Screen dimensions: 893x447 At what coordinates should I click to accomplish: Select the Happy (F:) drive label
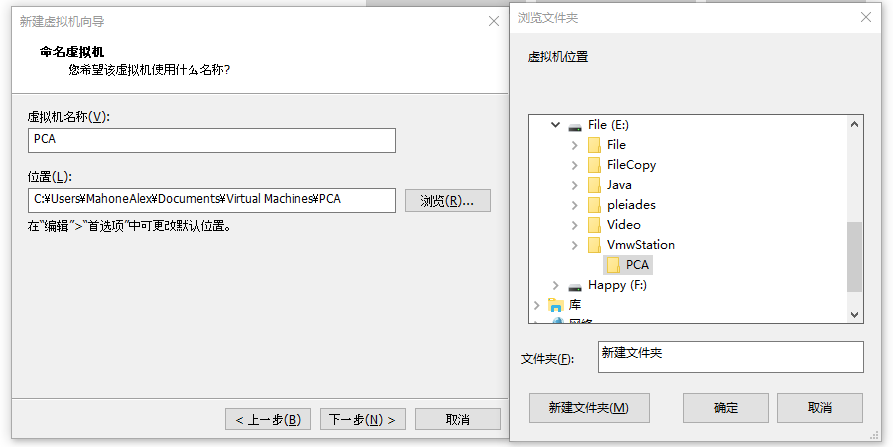tap(617, 285)
